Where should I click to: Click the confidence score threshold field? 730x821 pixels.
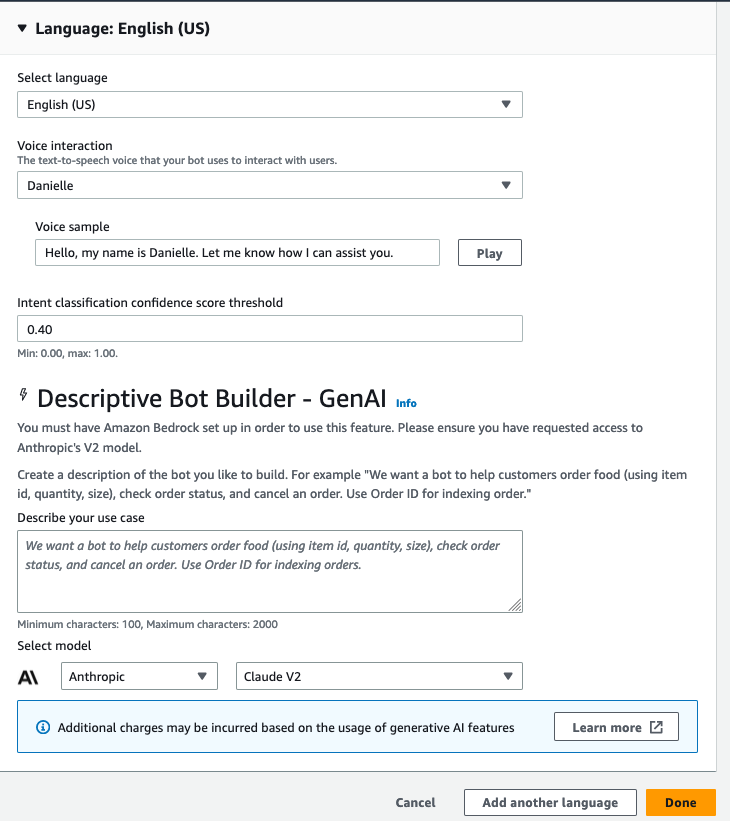pos(270,329)
